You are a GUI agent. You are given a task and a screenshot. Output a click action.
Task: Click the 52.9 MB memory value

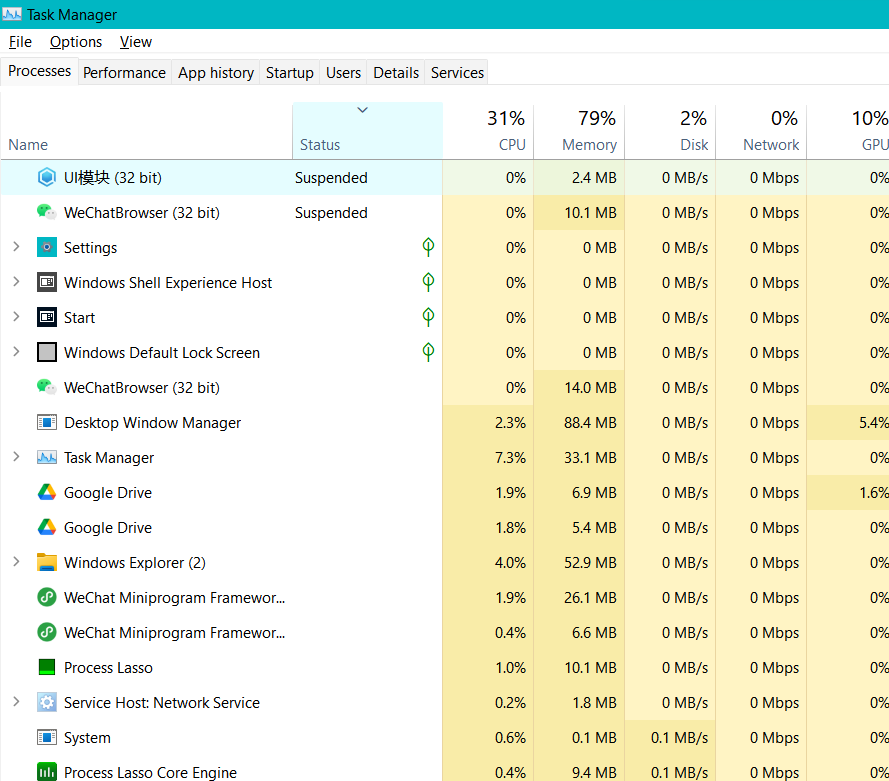click(x=590, y=563)
